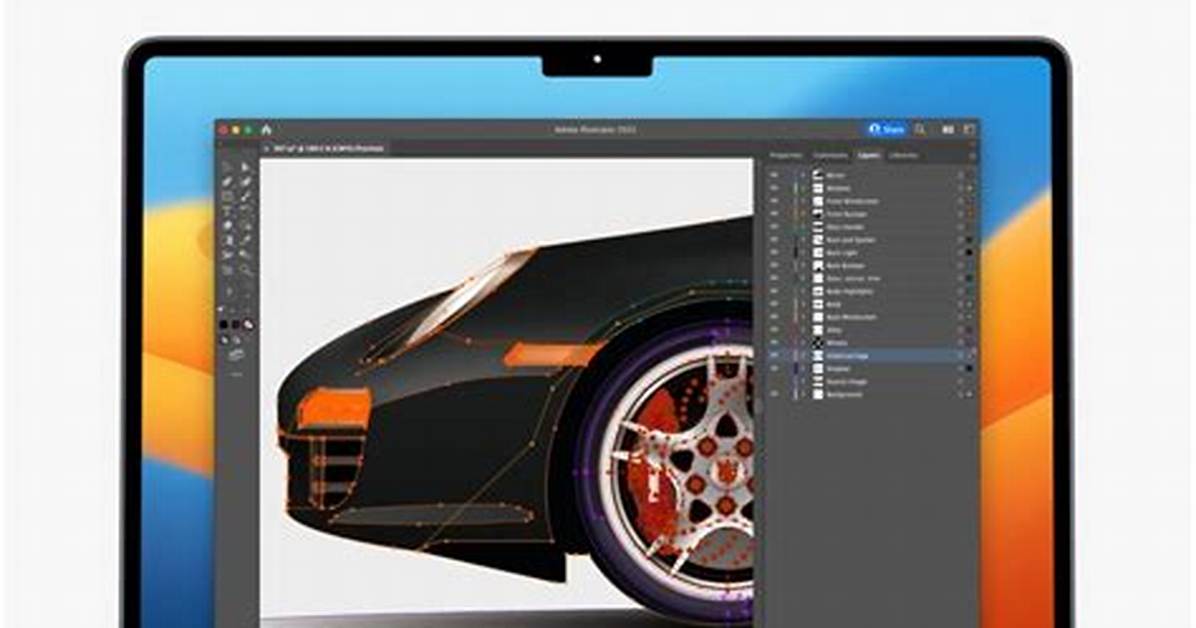Expand the Door Handle layer
The height and width of the screenshot is (628, 1196).
coord(802,227)
